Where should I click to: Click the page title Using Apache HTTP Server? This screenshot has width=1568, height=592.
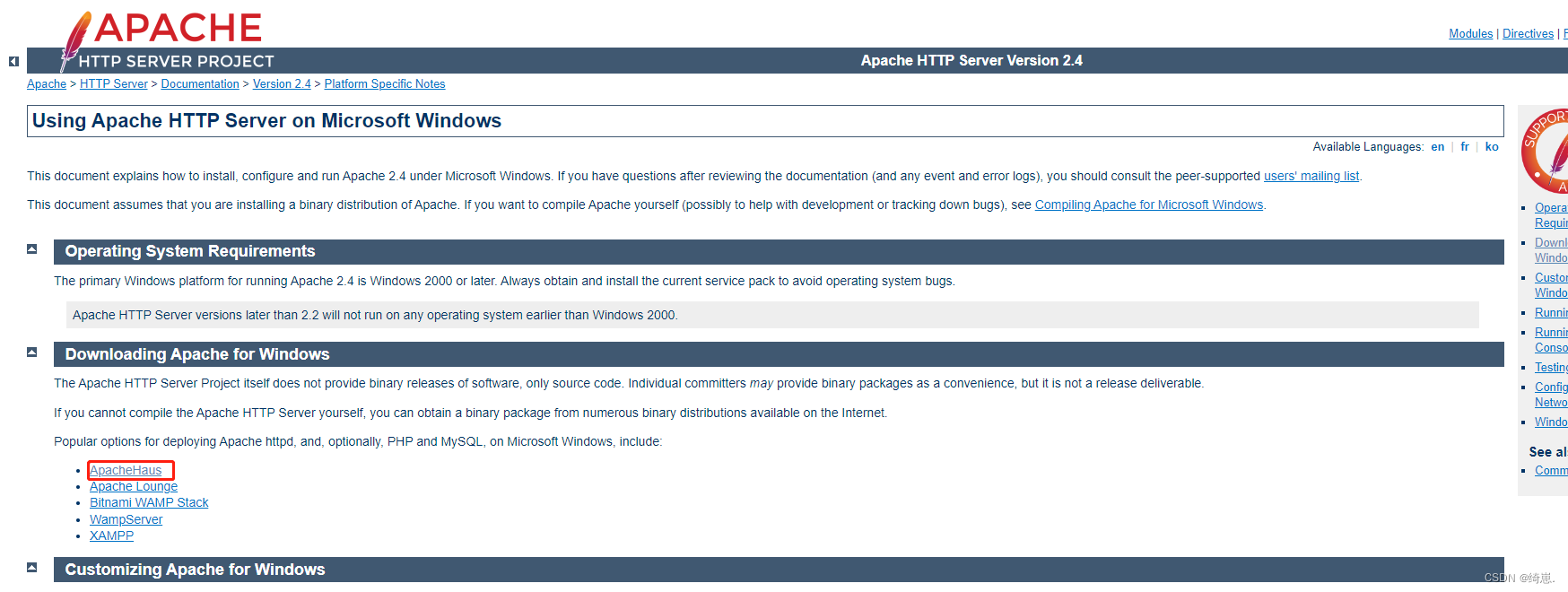click(266, 121)
